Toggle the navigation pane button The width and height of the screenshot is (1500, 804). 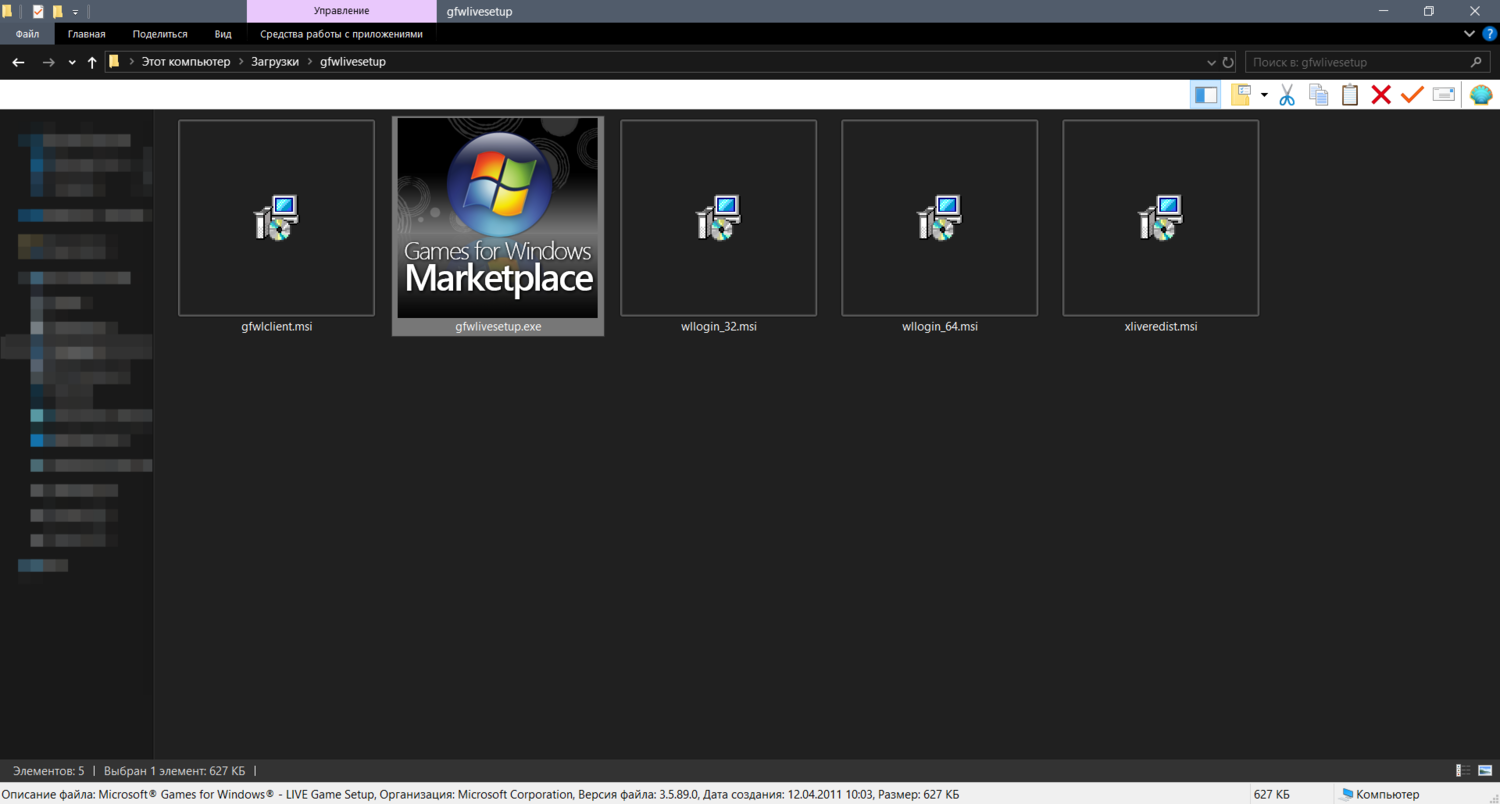point(1206,95)
